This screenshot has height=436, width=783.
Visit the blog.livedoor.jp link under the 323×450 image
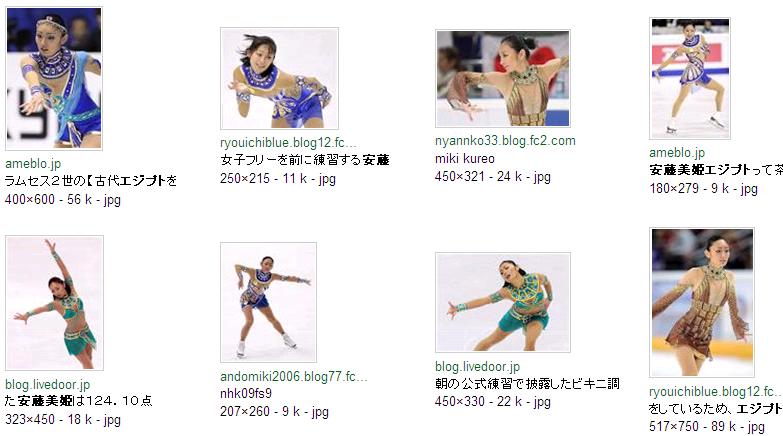(x=47, y=385)
